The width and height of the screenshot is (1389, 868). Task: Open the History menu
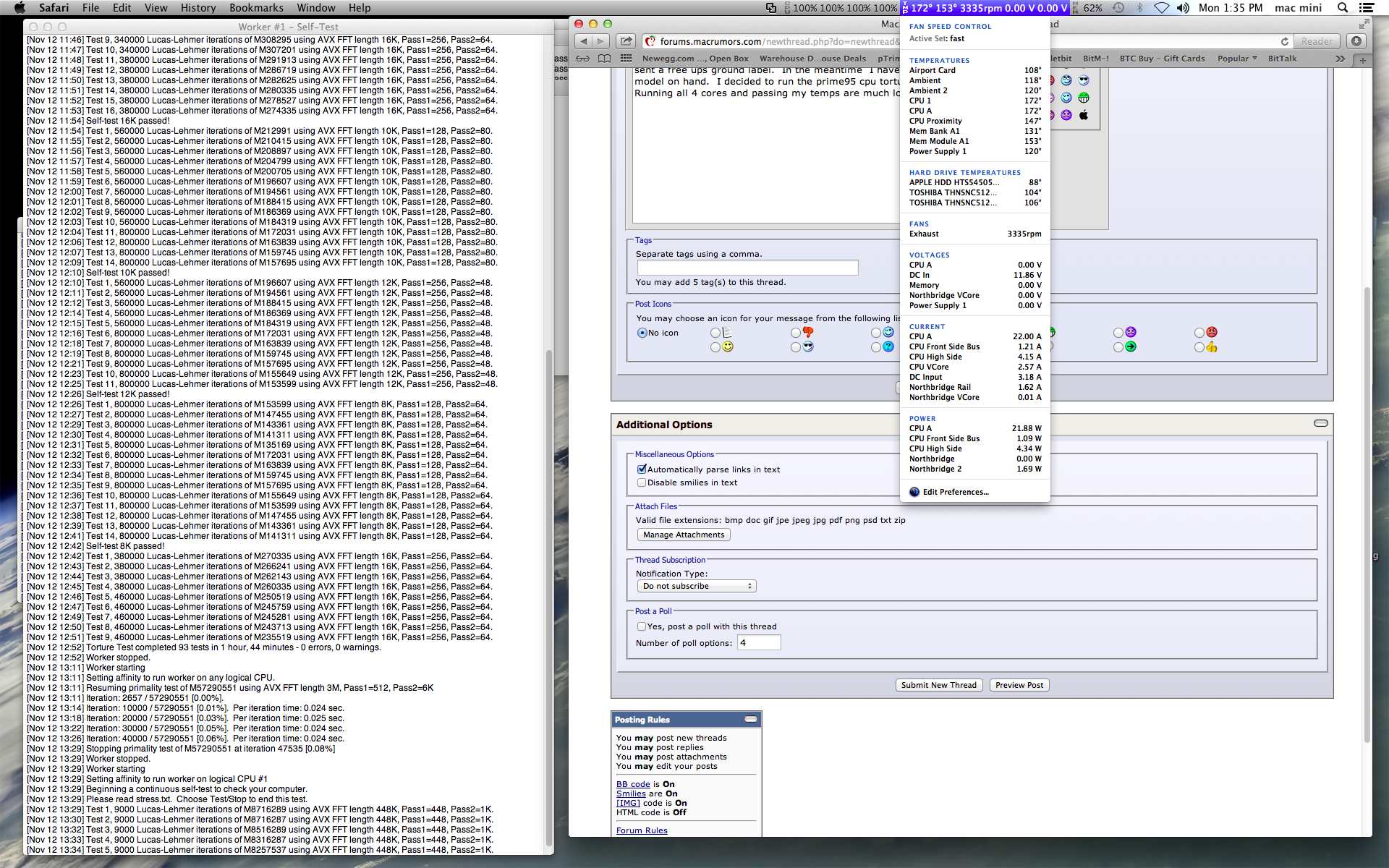tap(198, 8)
